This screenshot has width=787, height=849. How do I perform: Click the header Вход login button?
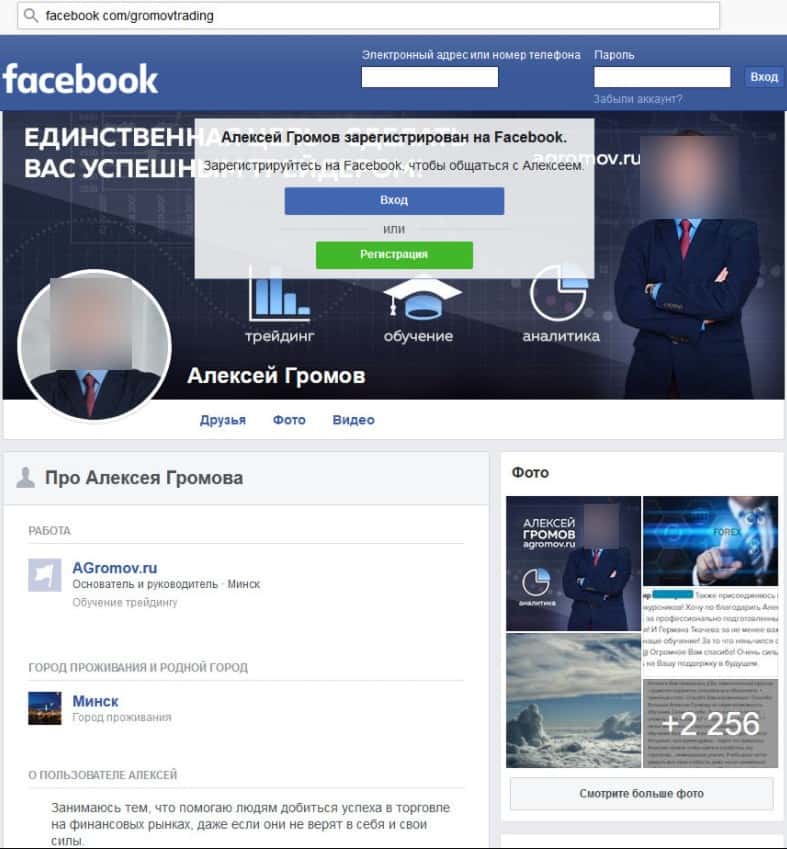[x=764, y=77]
